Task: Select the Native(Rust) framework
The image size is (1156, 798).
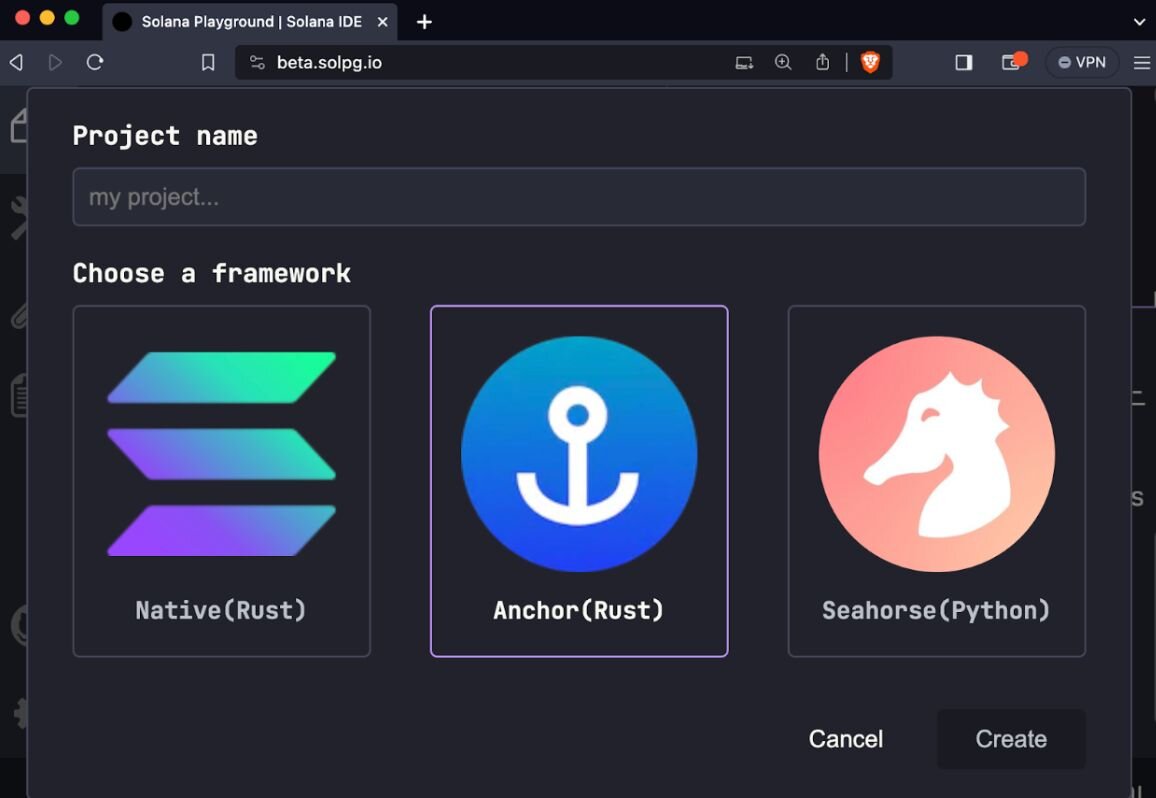Action: pos(221,480)
